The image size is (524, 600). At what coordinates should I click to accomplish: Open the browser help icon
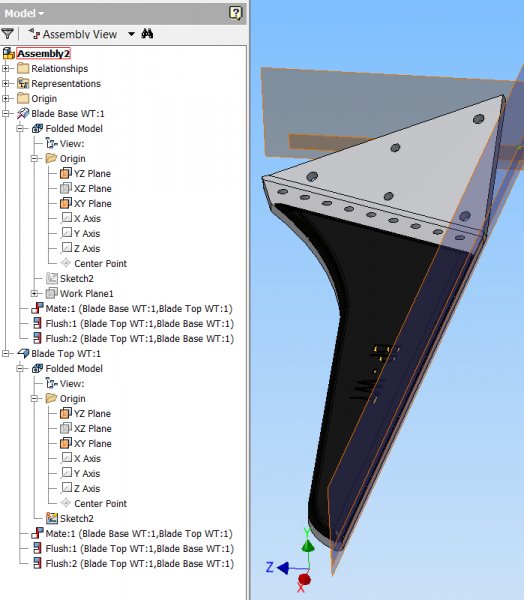235,13
